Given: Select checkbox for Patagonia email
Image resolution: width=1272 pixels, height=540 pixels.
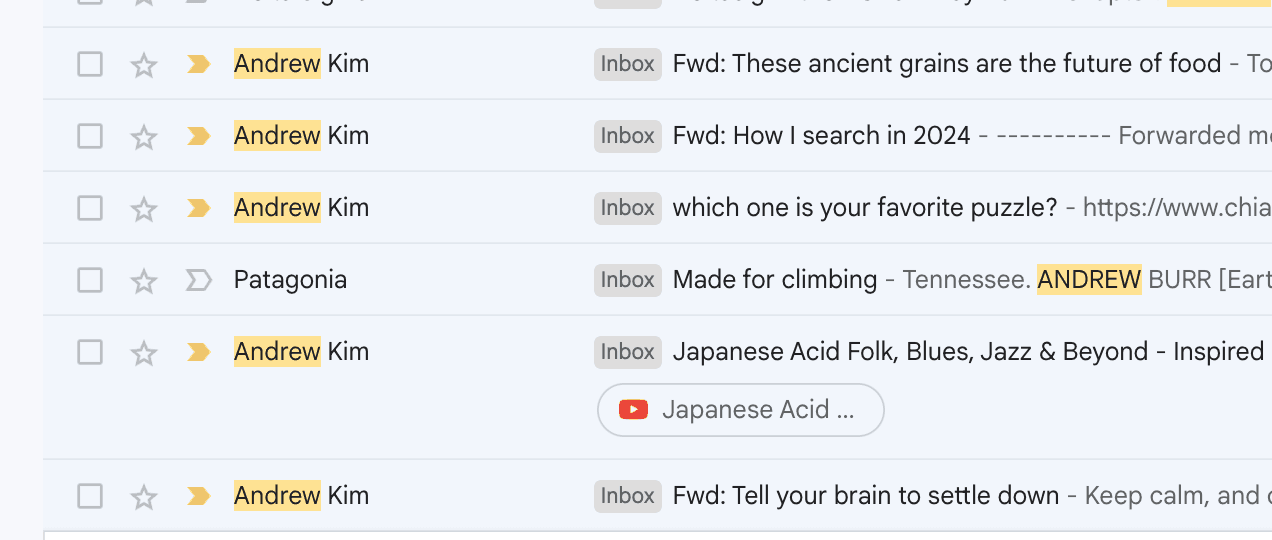Looking at the screenshot, I should pyautogui.click(x=90, y=280).
